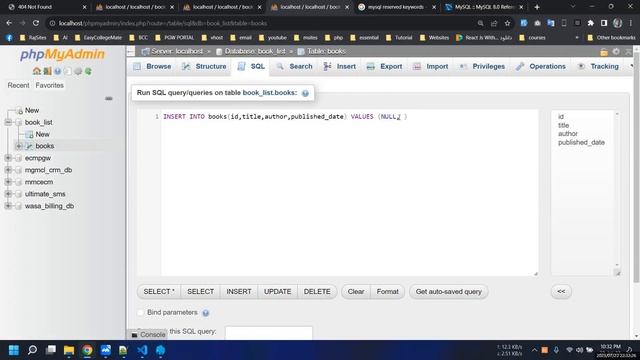640x360 pixels.
Task: Open Chrome side panel icon
Action: click(604, 23)
